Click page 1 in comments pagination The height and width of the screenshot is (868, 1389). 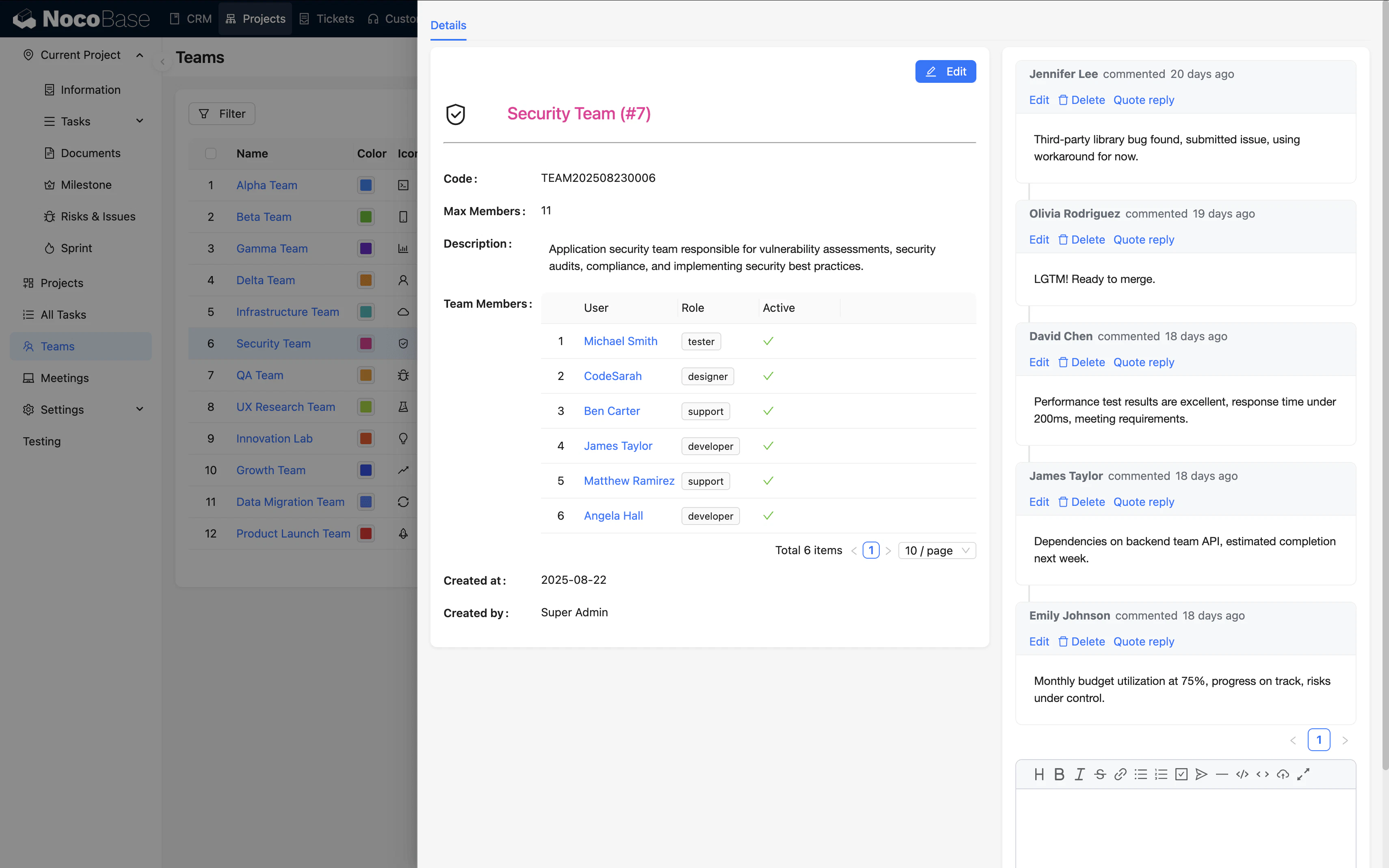(1319, 740)
